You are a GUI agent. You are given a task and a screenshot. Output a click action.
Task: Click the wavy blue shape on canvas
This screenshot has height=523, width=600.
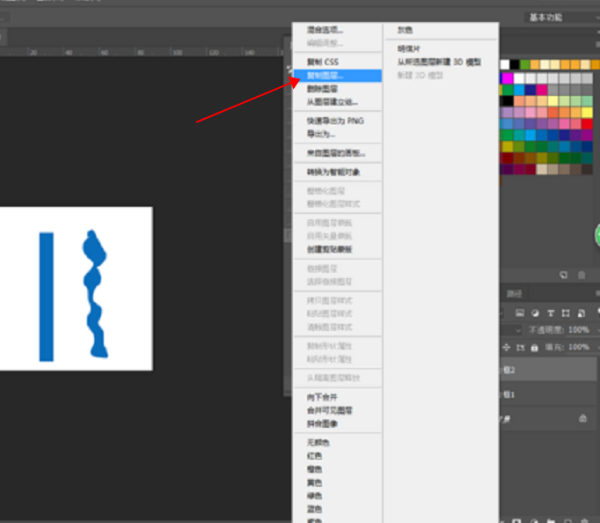pos(95,294)
